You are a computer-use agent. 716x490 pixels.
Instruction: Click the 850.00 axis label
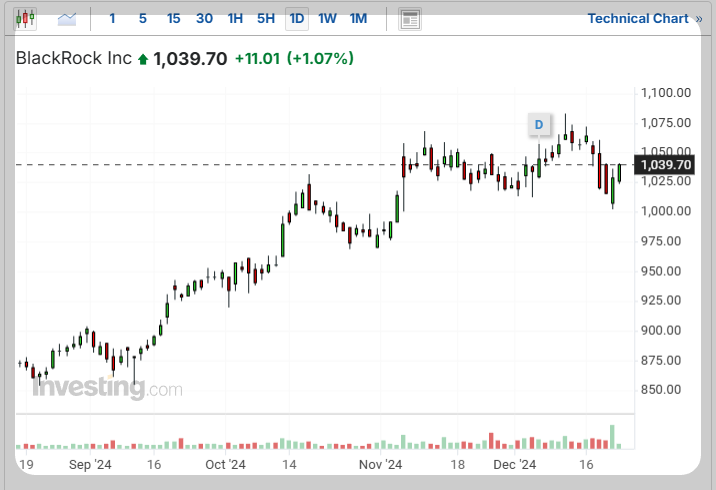tap(661, 390)
